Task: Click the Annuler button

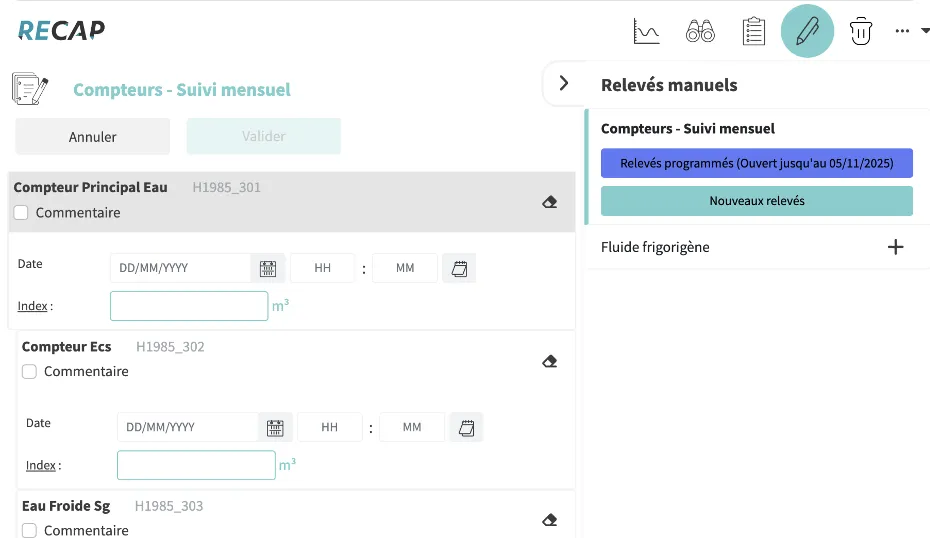Action: click(92, 137)
